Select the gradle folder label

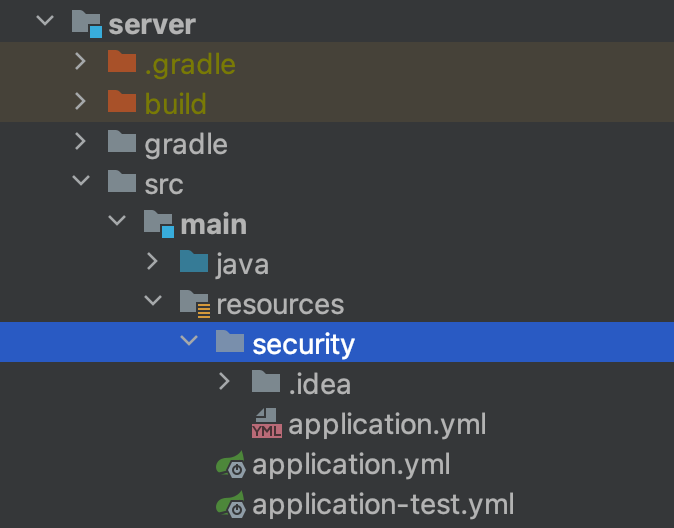[x=186, y=145]
